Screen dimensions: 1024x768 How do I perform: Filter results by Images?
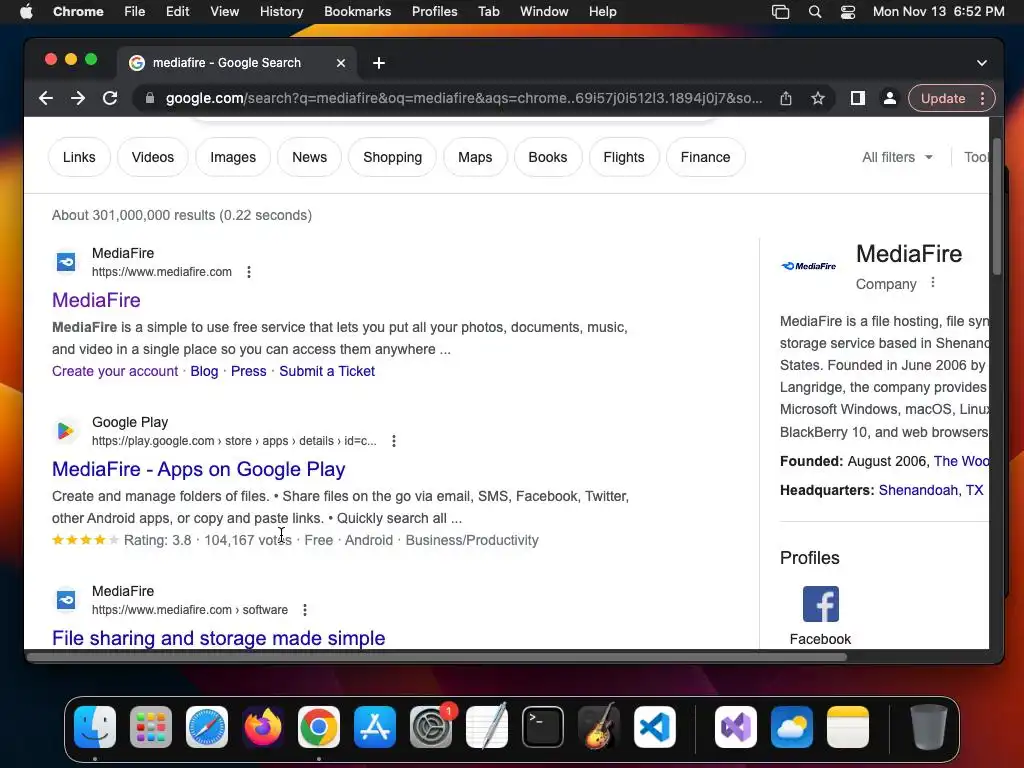pos(233,157)
